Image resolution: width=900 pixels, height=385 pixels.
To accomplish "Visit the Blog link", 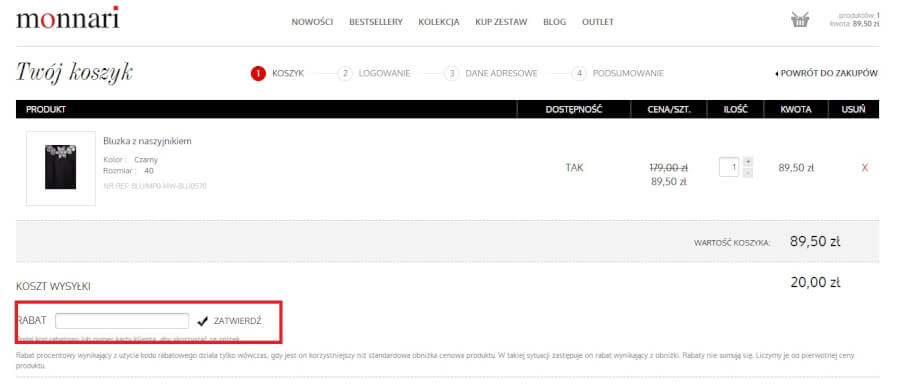I will point(554,22).
